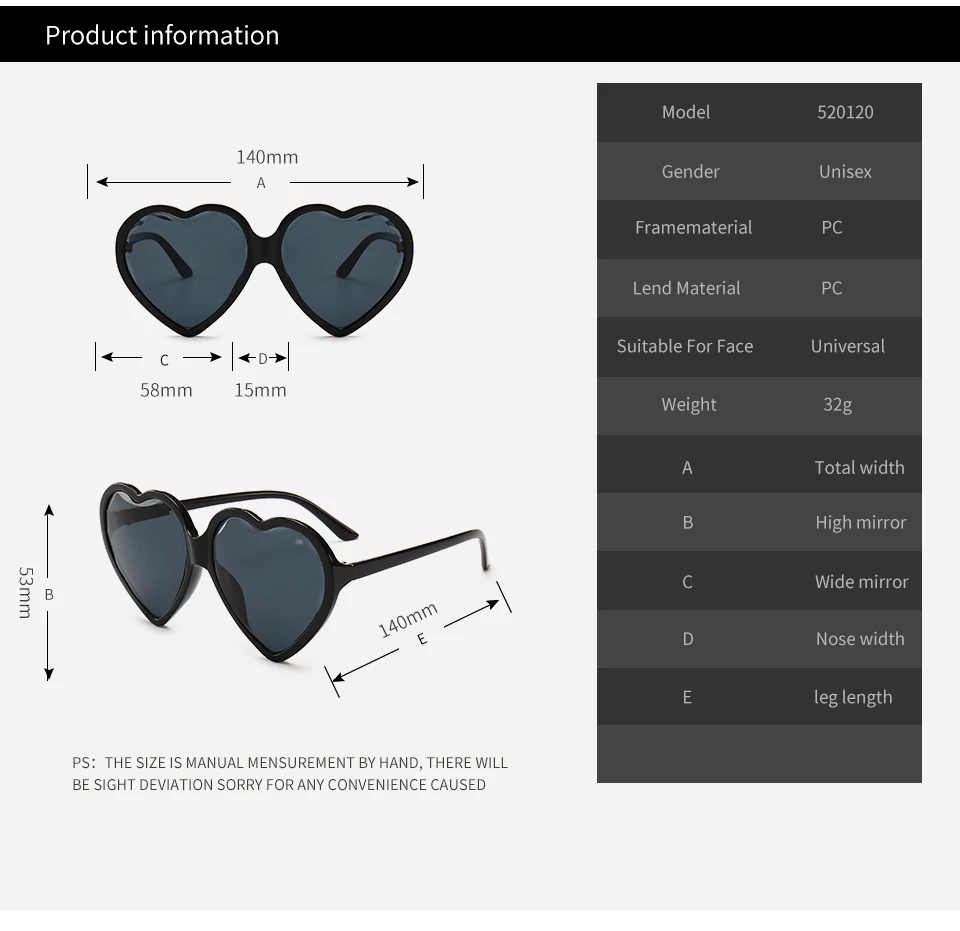The width and height of the screenshot is (960, 931).
Task: Click the Wide mirror description
Action: click(861, 581)
